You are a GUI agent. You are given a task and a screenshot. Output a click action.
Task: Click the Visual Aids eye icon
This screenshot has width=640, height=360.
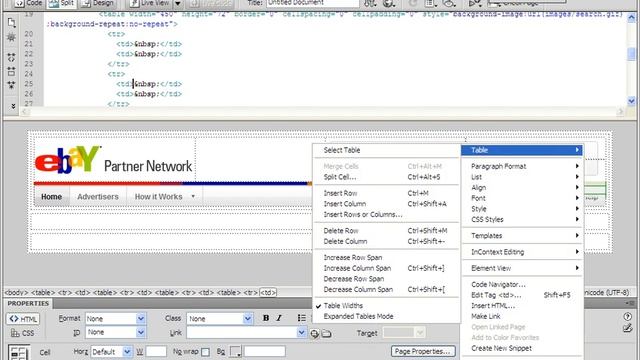tap(449, 3)
